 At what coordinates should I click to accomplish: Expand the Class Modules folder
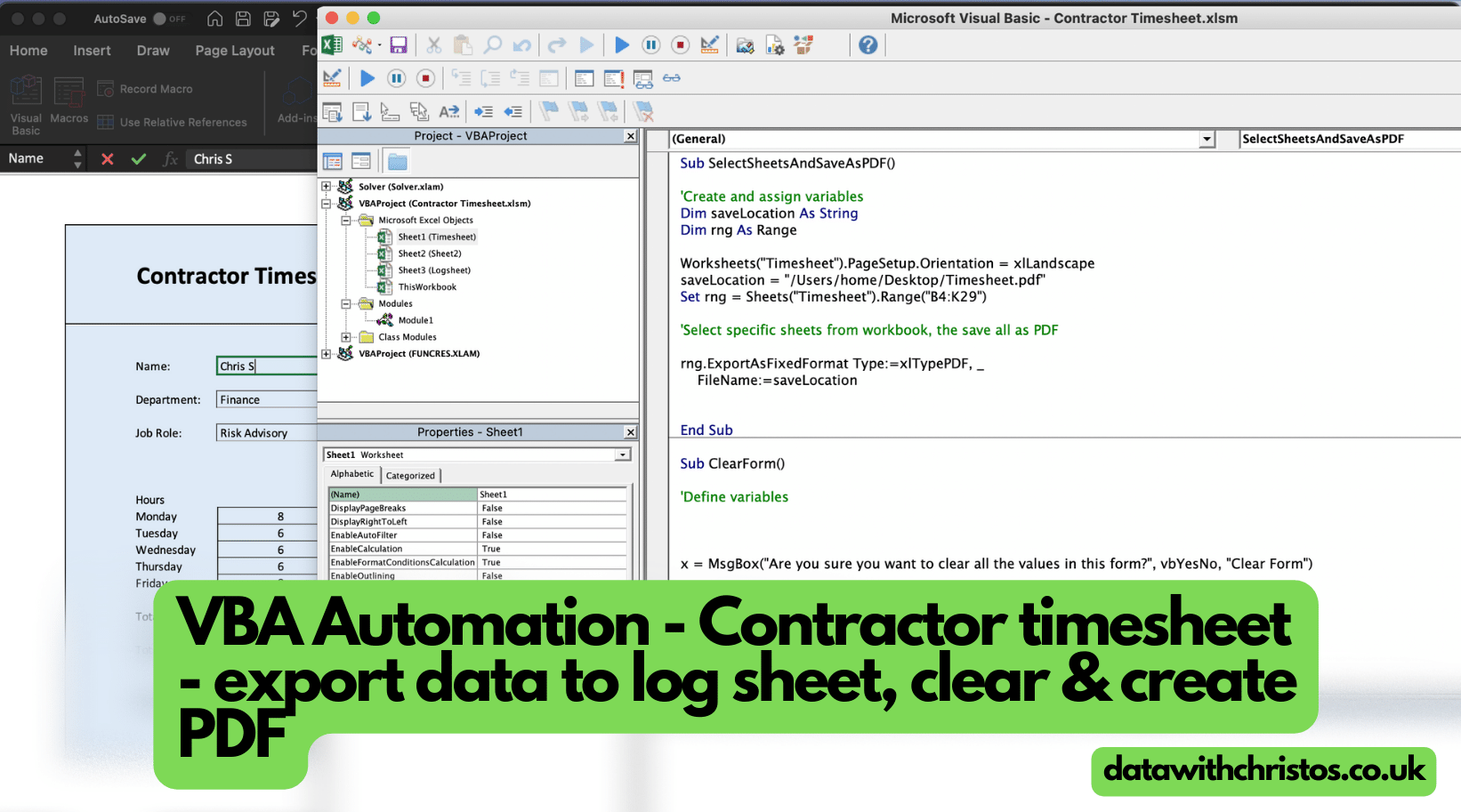coord(347,336)
